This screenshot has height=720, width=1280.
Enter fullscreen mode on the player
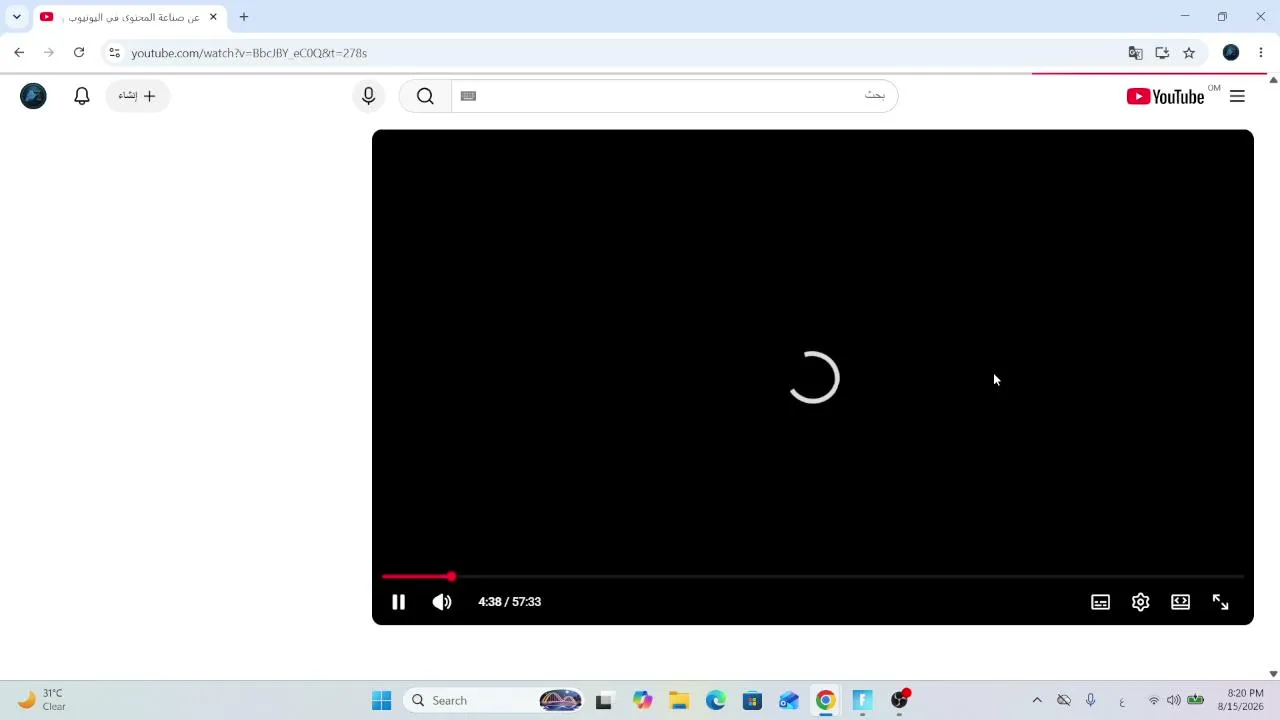[1220, 602]
